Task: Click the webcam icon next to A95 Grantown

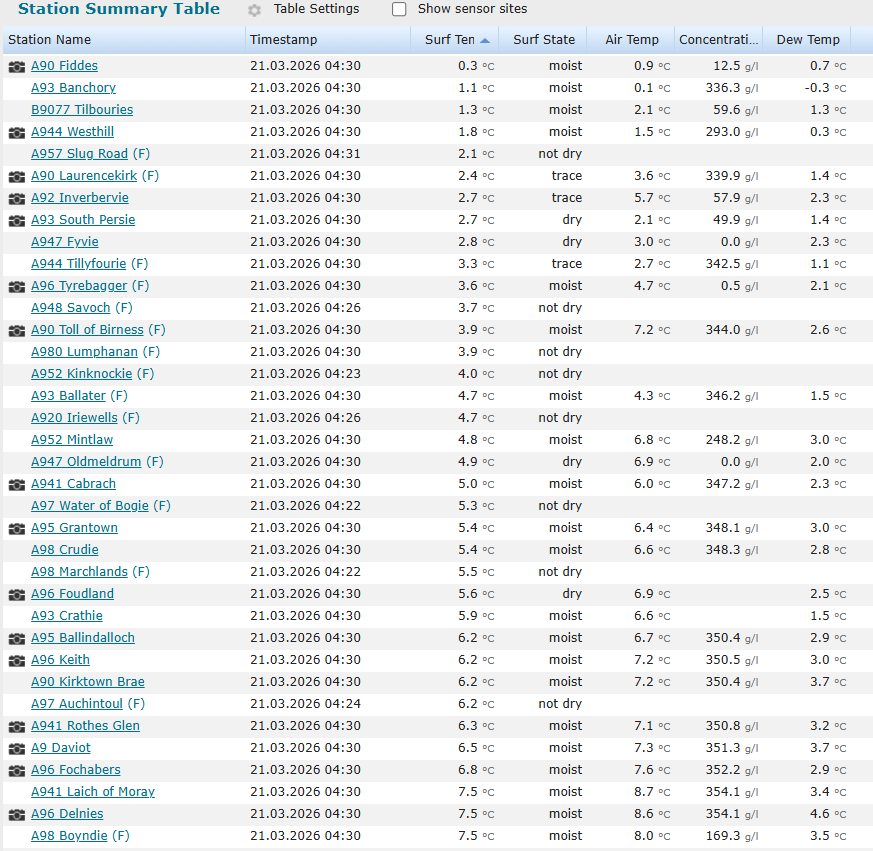Action: click(x=16, y=527)
